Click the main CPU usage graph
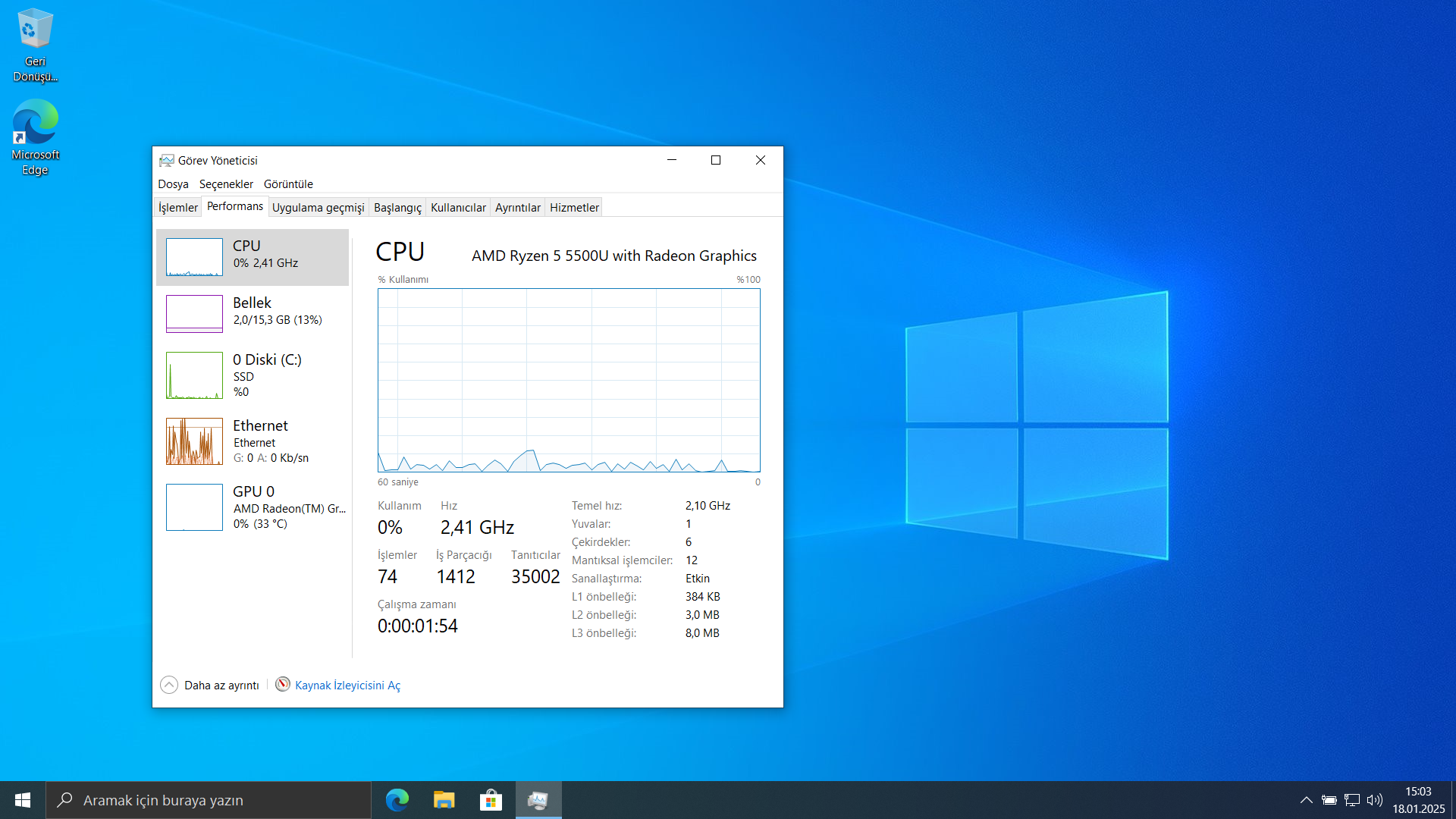Screen dimensions: 1456x819 point(569,380)
